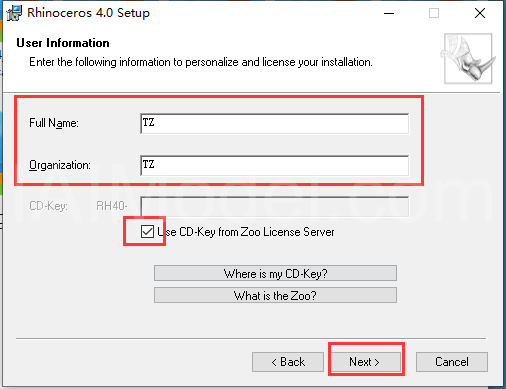Click the 'User Information' heading
506x389 pixels.
(x=63, y=43)
